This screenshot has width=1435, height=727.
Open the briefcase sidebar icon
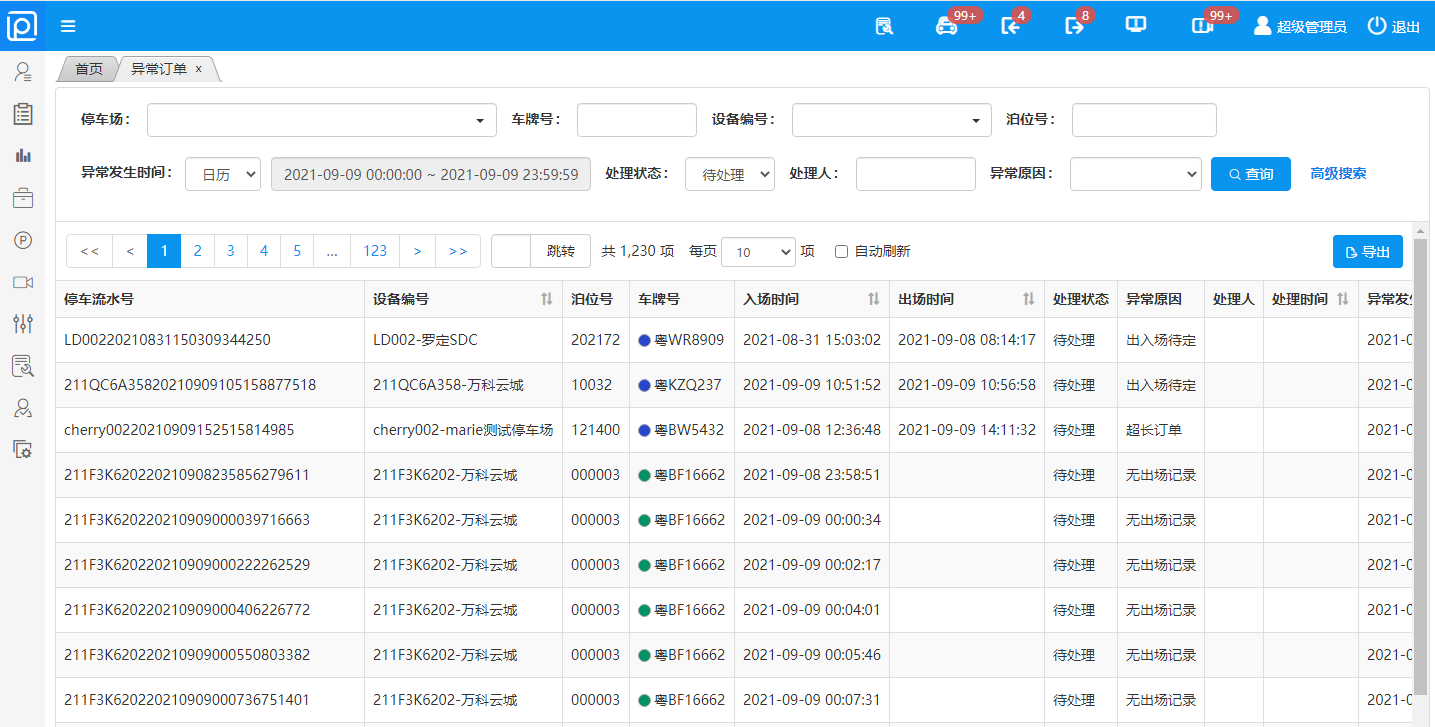[x=22, y=198]
